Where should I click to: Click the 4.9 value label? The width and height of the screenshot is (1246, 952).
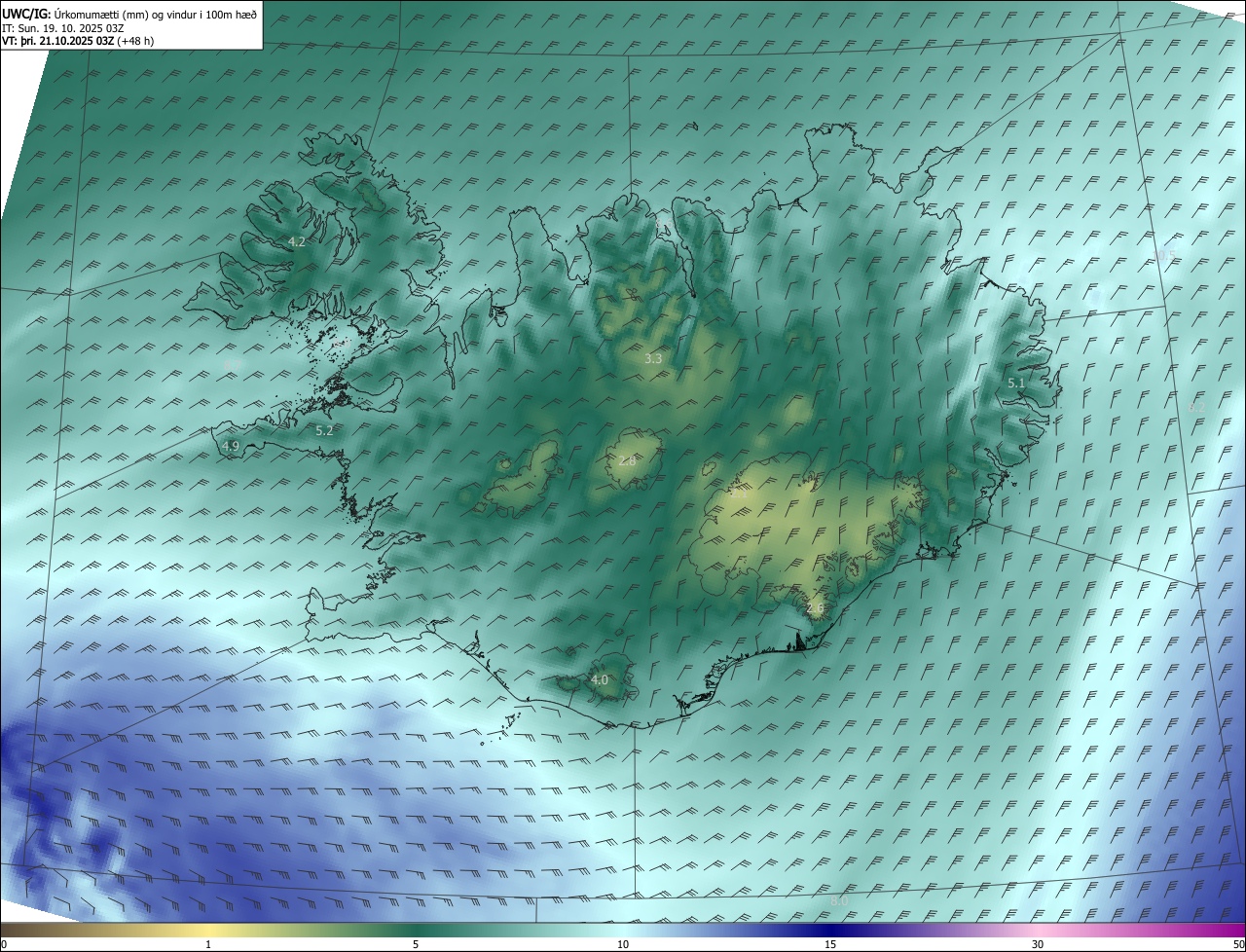pos(231,446)
